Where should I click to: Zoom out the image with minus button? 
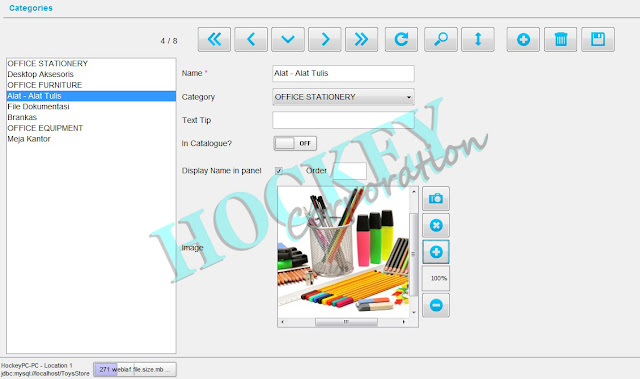click(436, 305)
